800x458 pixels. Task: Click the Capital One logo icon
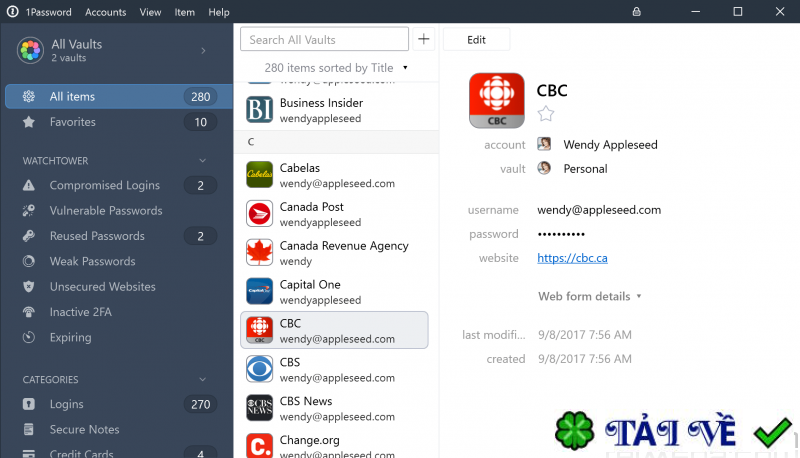tap(259, 291)
